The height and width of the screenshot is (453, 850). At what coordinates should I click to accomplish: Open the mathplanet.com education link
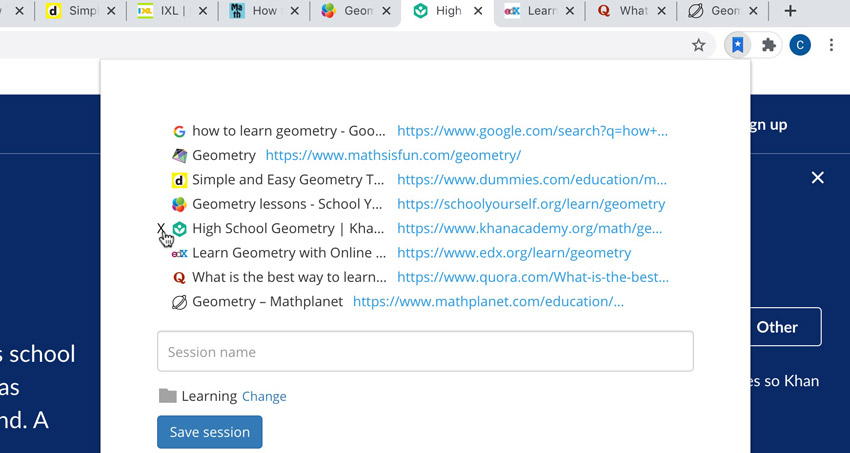coord(488,301)
